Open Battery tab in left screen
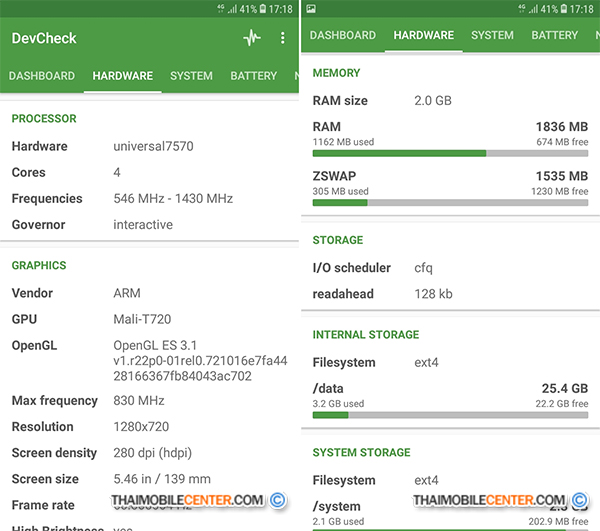600x531 pixels. (x=253, y=76)
